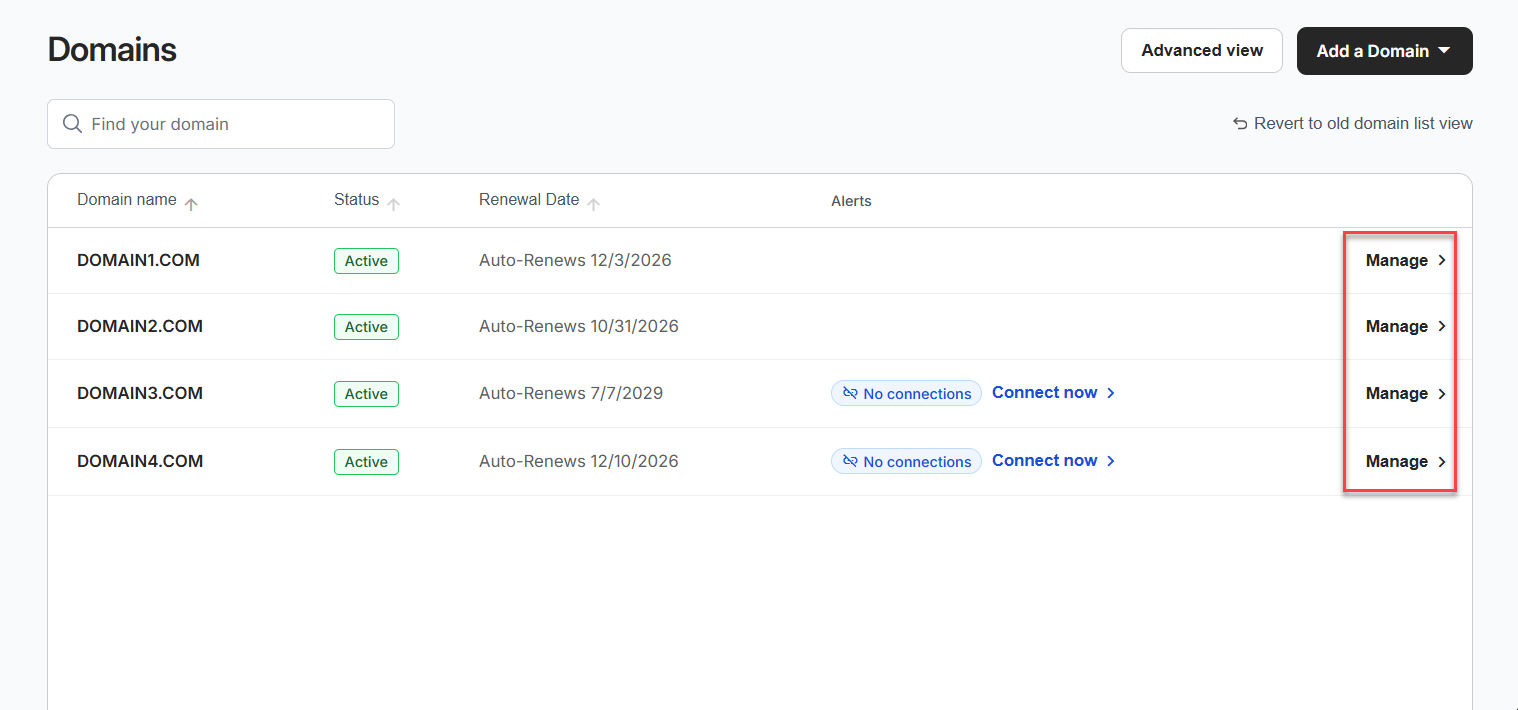Revert to old domain list view
1518x710 pixels.
coord(1352,124)
